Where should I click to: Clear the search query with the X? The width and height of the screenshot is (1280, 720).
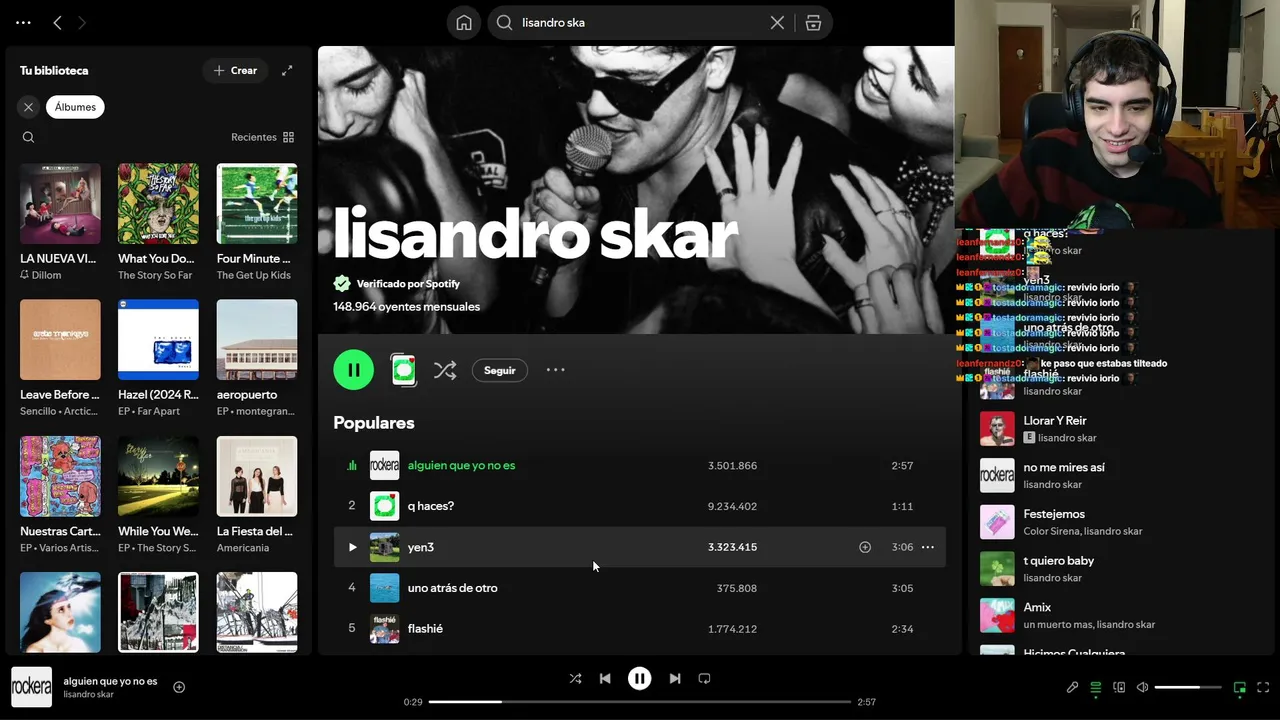click(x=777, y=22)
